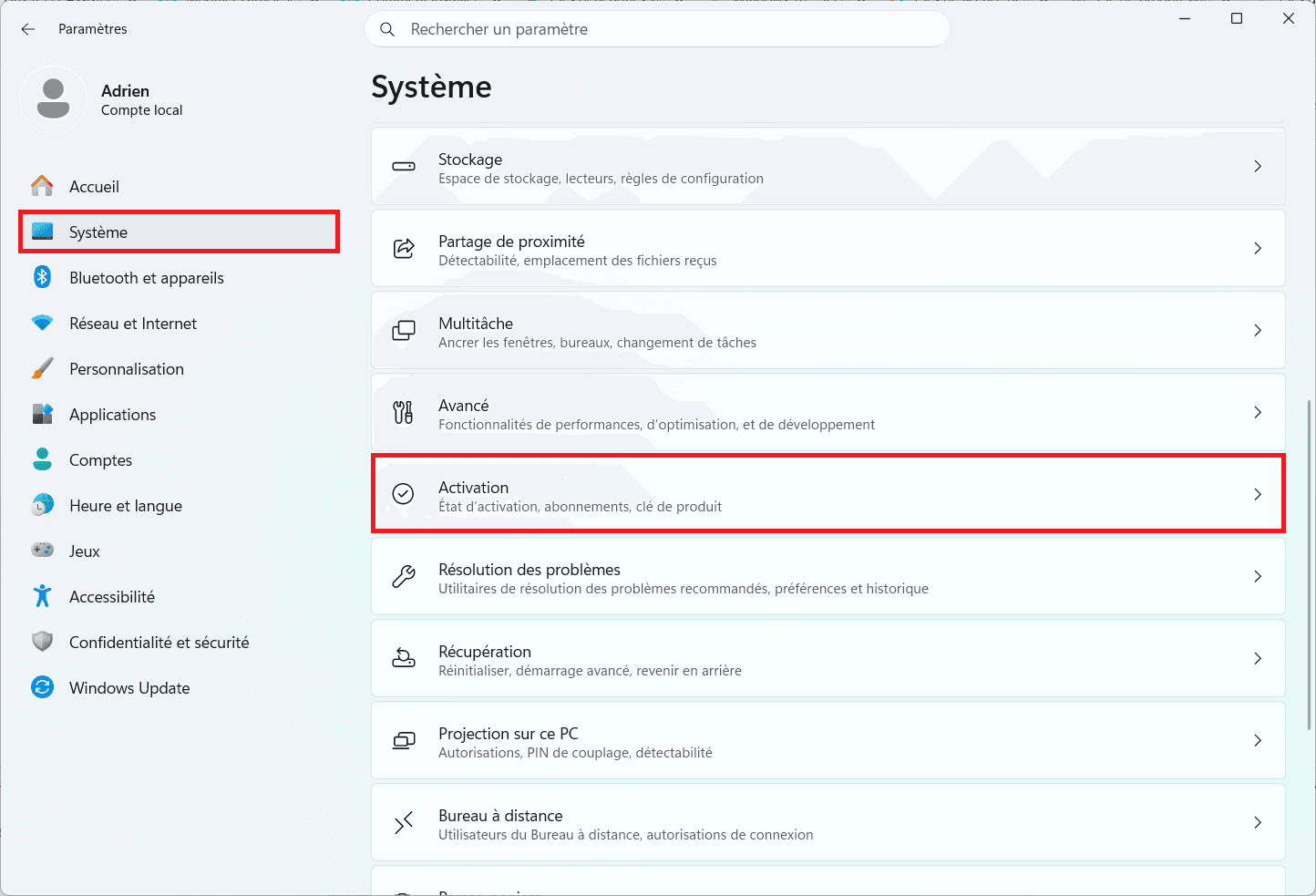Open Résolution des problèmes chevron
The width and height of the screenshot is (1316, 896).
[1258, 576]
